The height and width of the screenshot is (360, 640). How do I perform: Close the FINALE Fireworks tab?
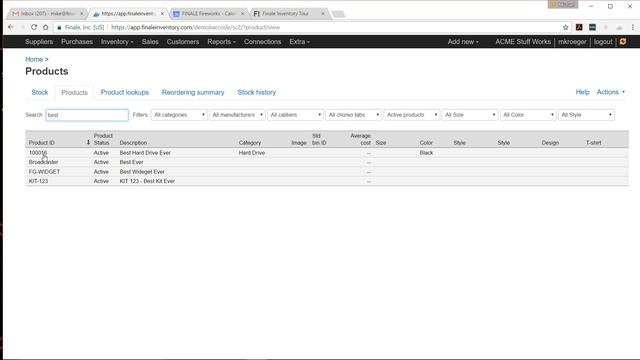(x=242, y=14)
